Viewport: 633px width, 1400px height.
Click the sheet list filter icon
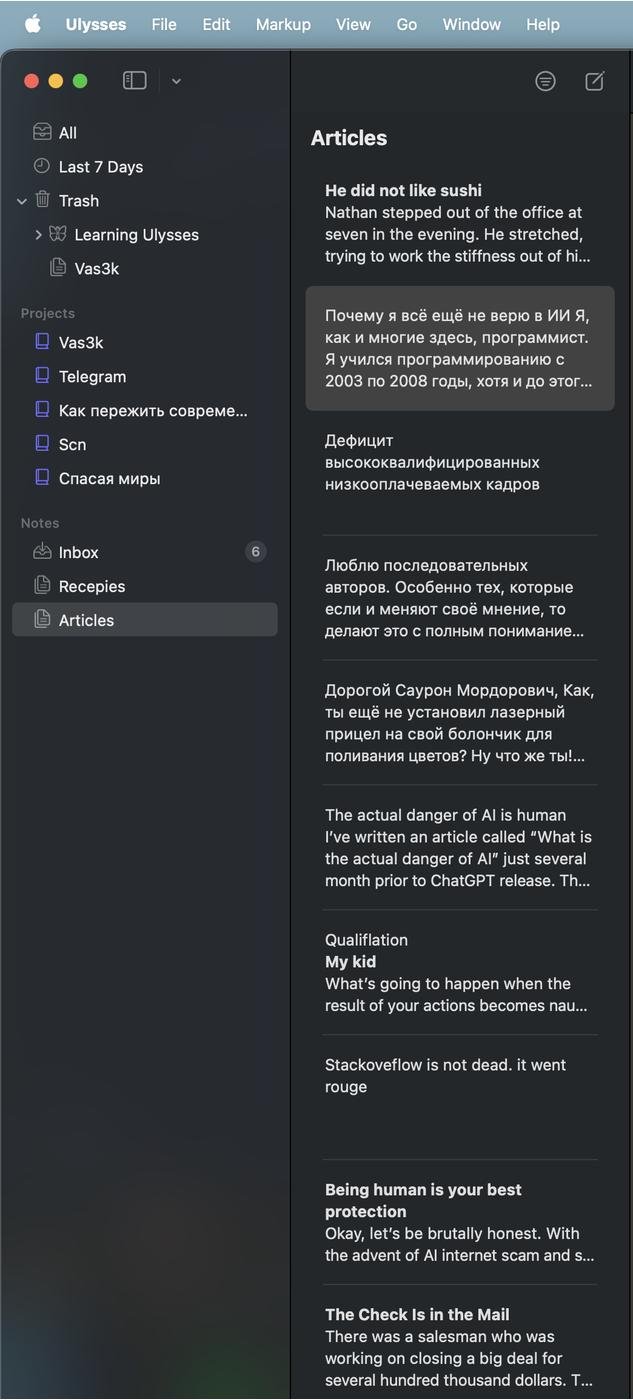[x=545, y=81]
